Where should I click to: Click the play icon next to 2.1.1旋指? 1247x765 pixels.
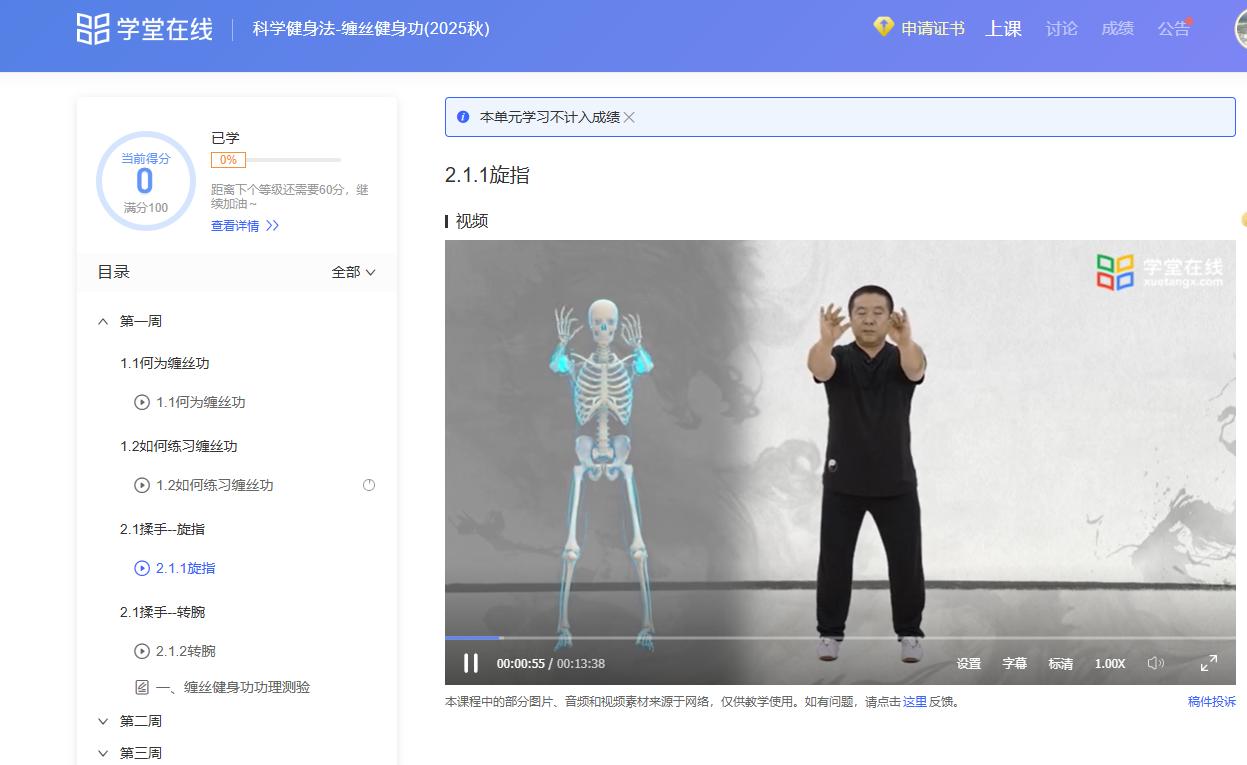[143, 569]
